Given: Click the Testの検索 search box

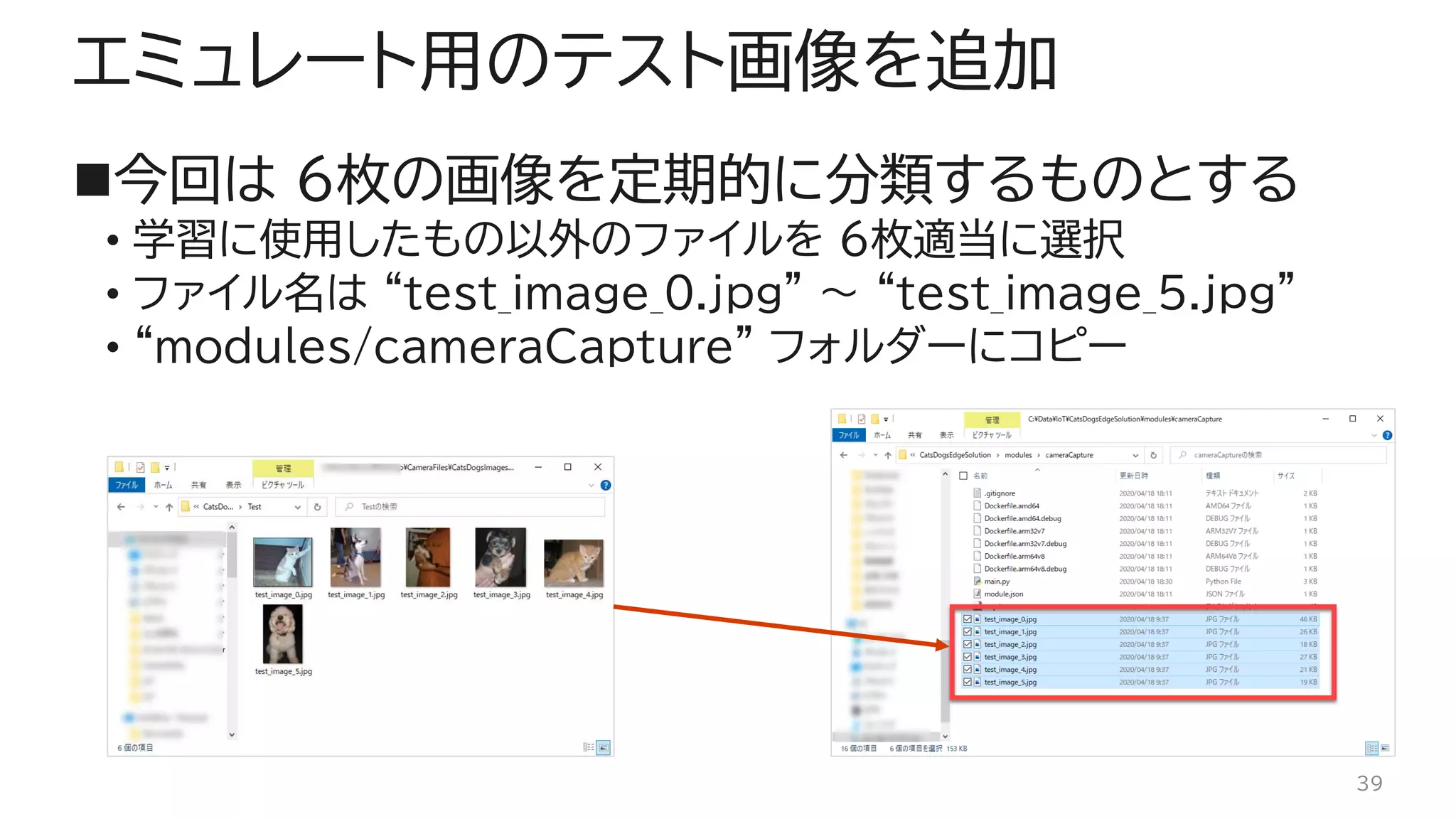Looking at the screenshot, I should click(x=470, y=507).
